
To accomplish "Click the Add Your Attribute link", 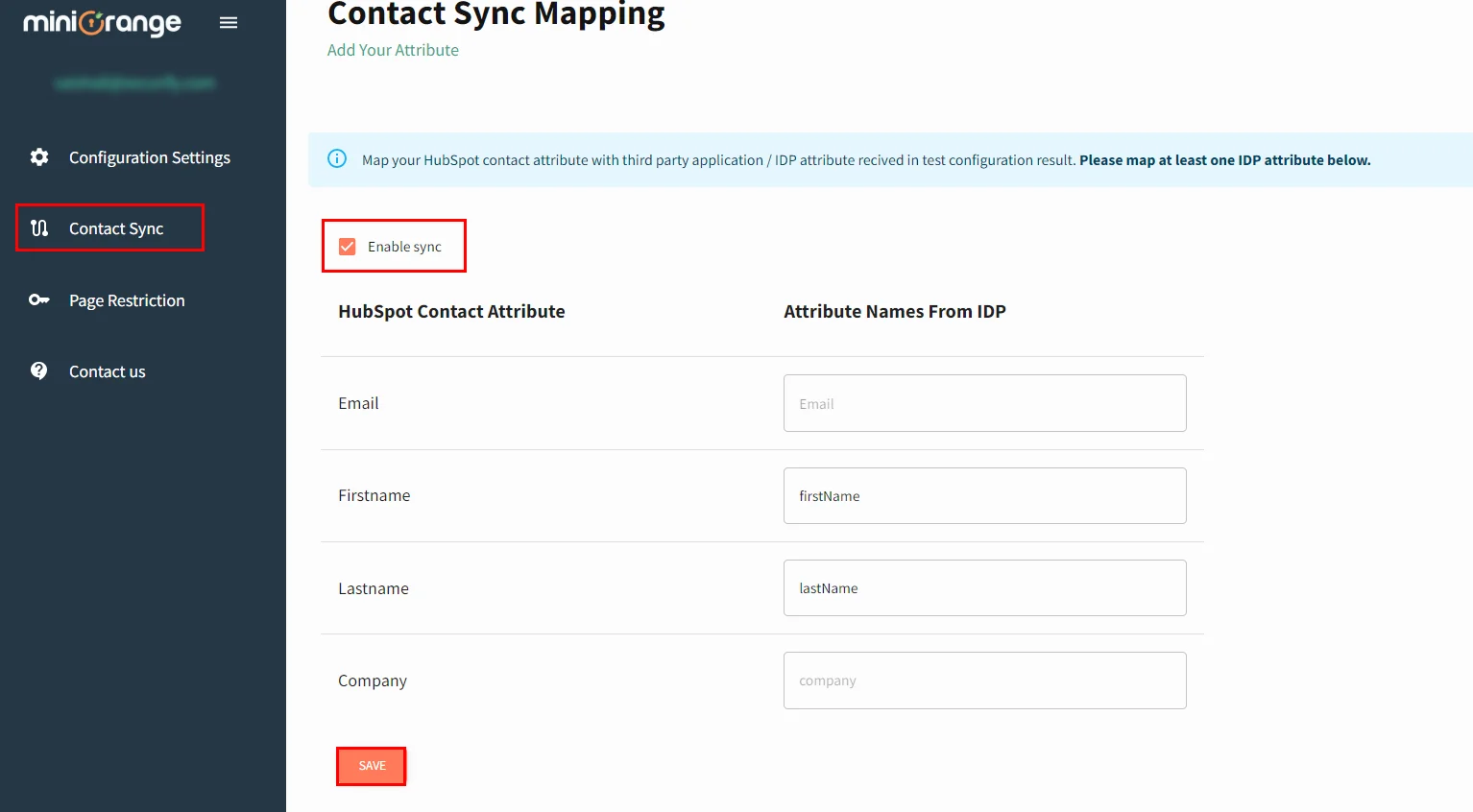I will [x=393, y=50].
